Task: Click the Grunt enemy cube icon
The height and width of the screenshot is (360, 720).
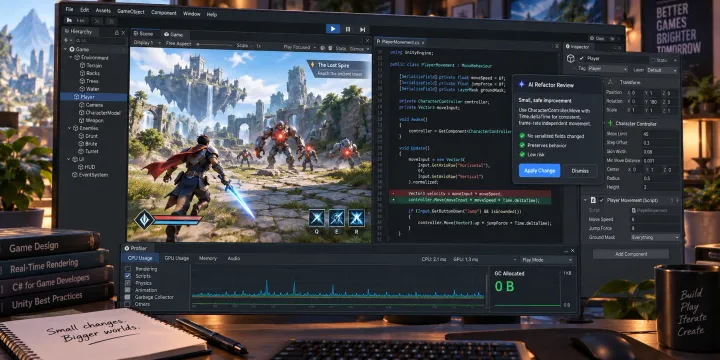Action: [82, 136]
